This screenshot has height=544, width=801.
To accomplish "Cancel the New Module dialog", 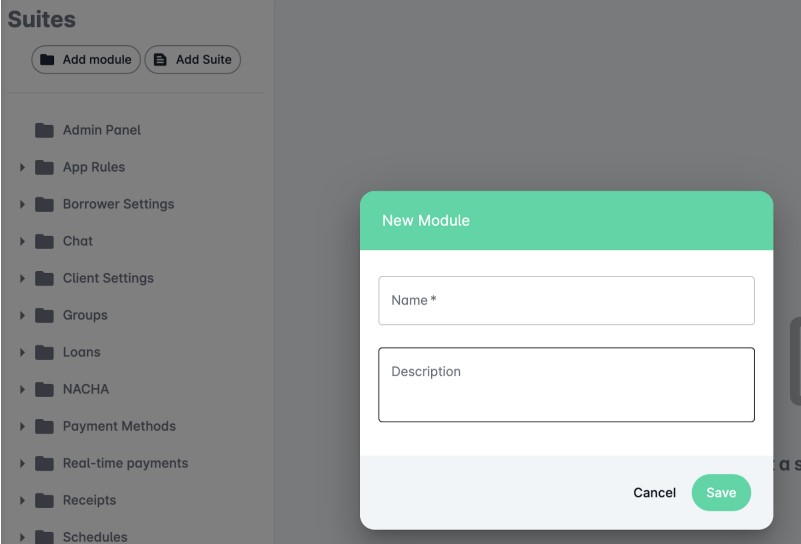I will tap(654, 493).
